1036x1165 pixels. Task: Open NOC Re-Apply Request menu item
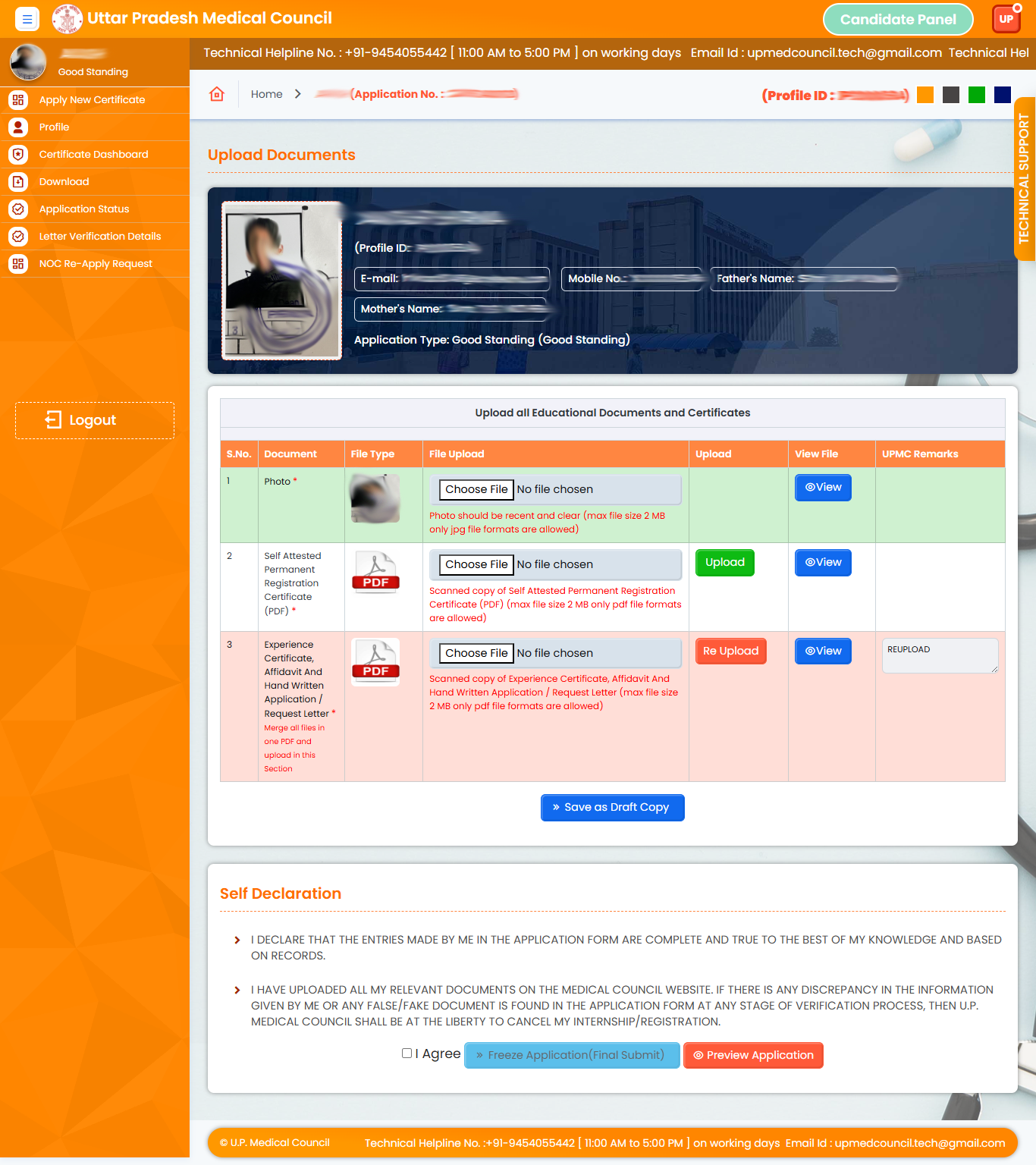(96, 264)
